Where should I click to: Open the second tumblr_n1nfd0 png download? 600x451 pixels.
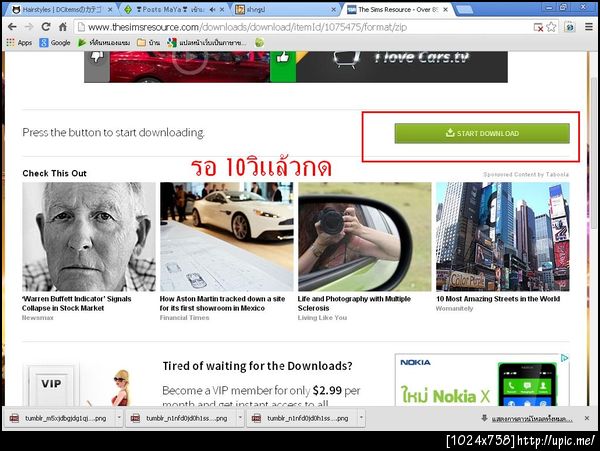click(x=181, y=418)
